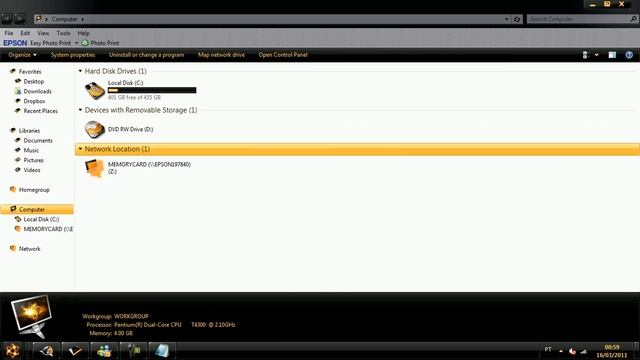Open the Local Disk (C:) drive icon
Screen dimensions: 640x360
tap(95, 90)
